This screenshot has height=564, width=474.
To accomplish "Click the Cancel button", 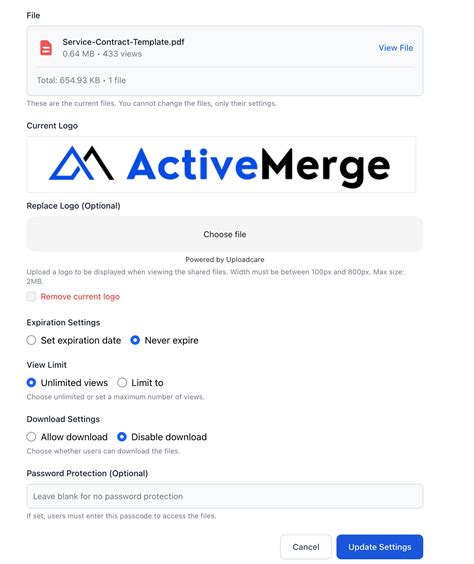I will 306,547.
